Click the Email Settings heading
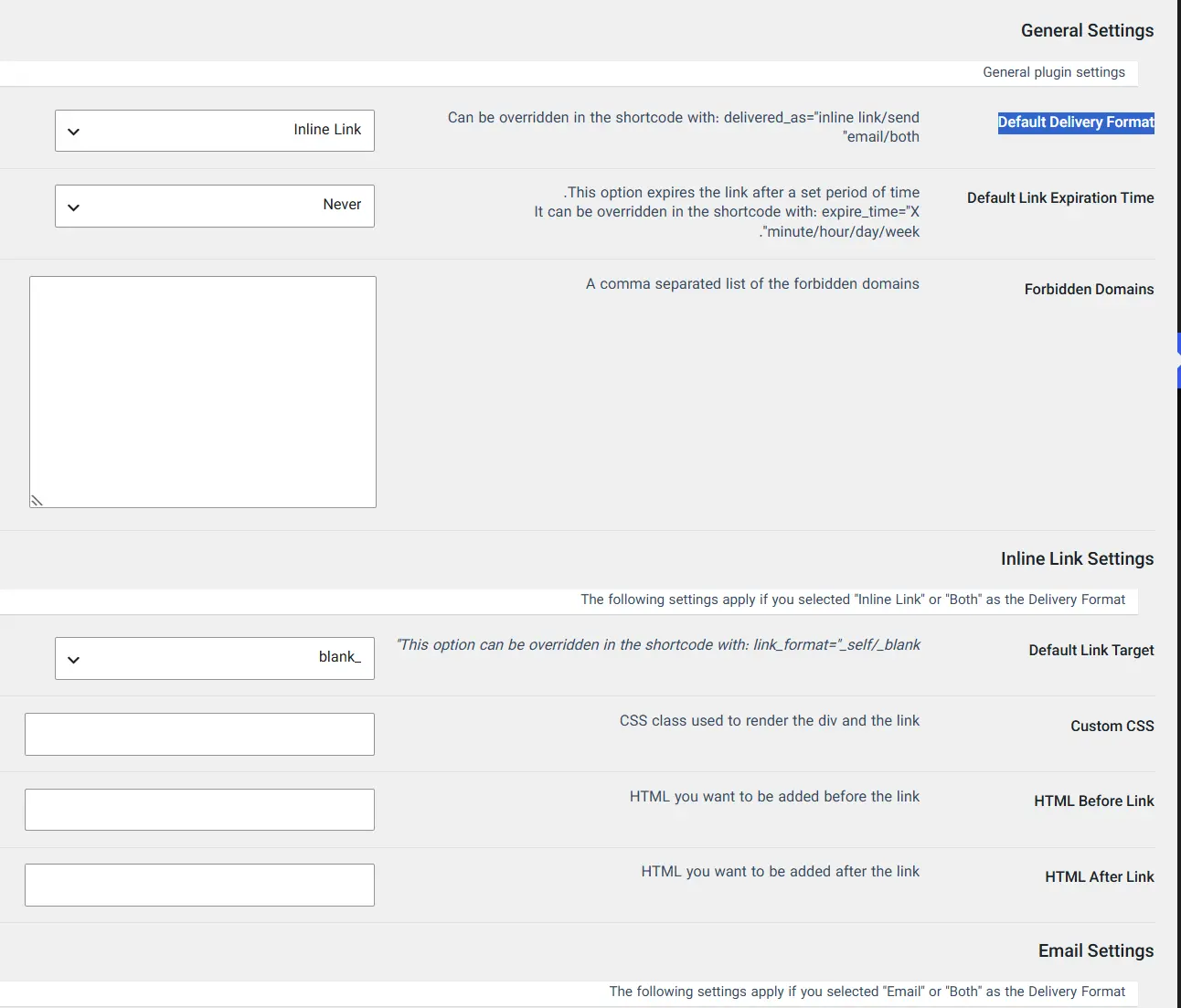1181x1008 pixels. tap(1096, 951)
